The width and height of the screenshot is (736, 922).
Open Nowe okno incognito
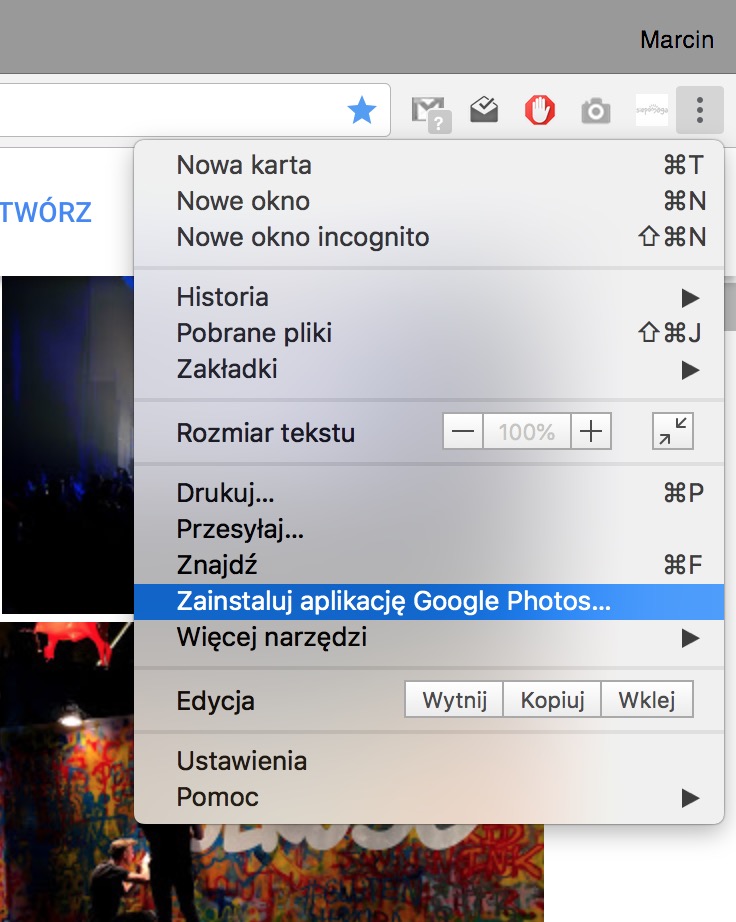[429, 237]
